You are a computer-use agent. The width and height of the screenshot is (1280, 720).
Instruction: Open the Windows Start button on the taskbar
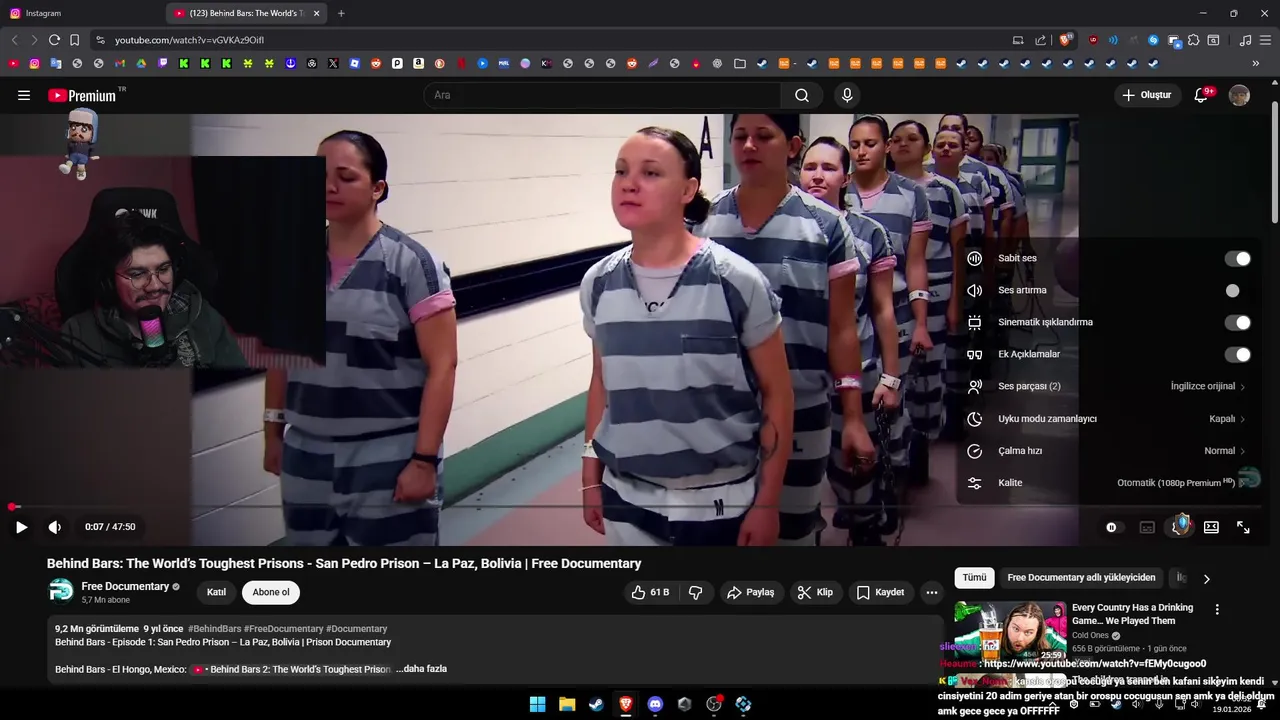[x=537, y=704]
